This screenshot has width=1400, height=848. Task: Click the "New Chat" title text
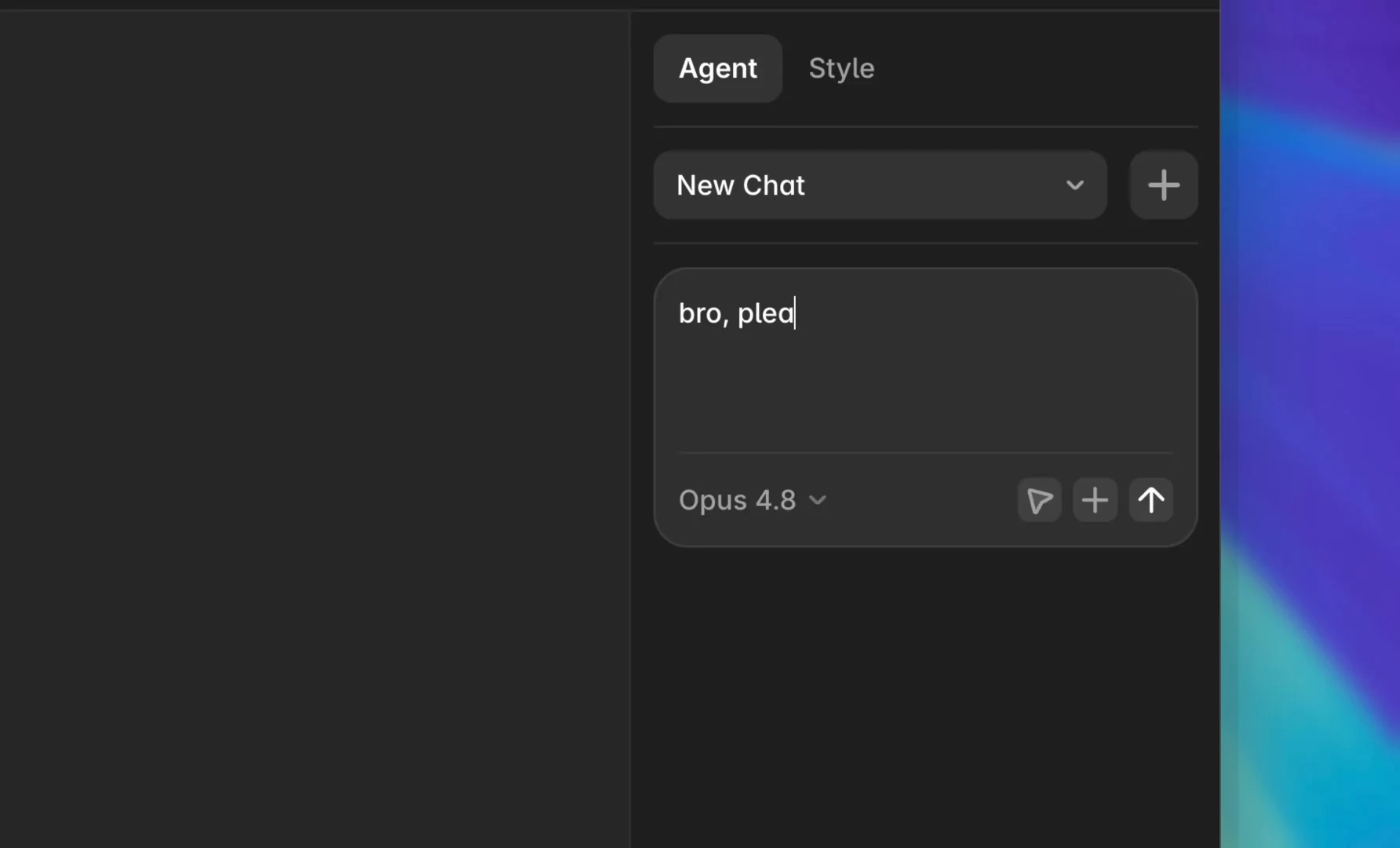(x=740, y=185)
